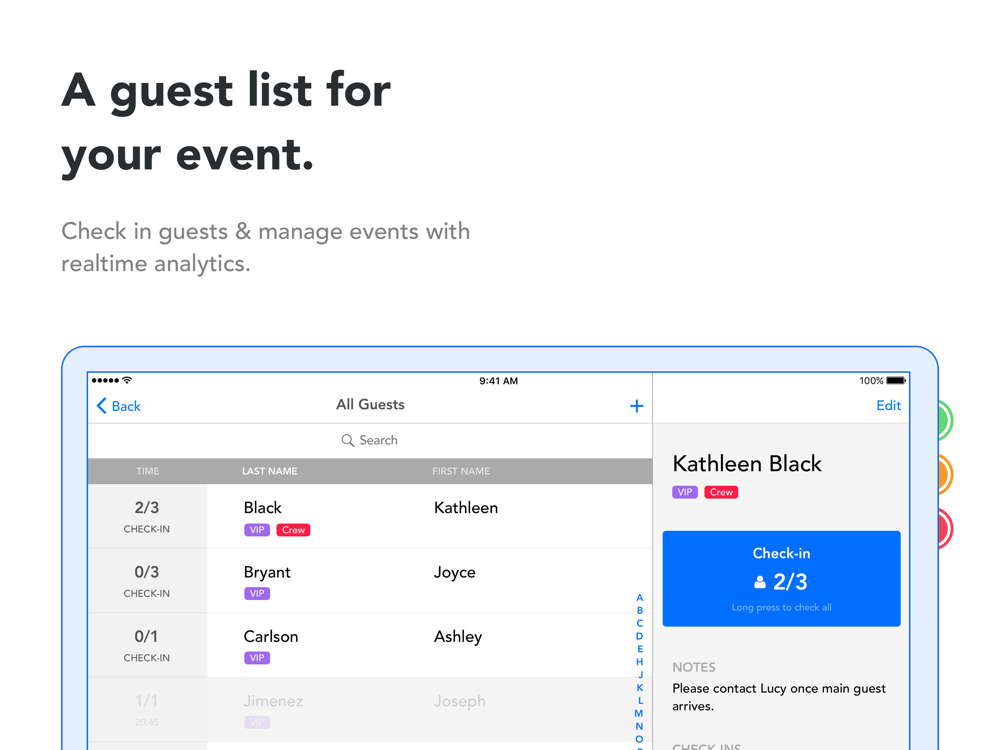The height and width of the screenshot is (750, 1000).
Task: Sort by the FIRST NAME column header
Action: click(x=461, y=471)
